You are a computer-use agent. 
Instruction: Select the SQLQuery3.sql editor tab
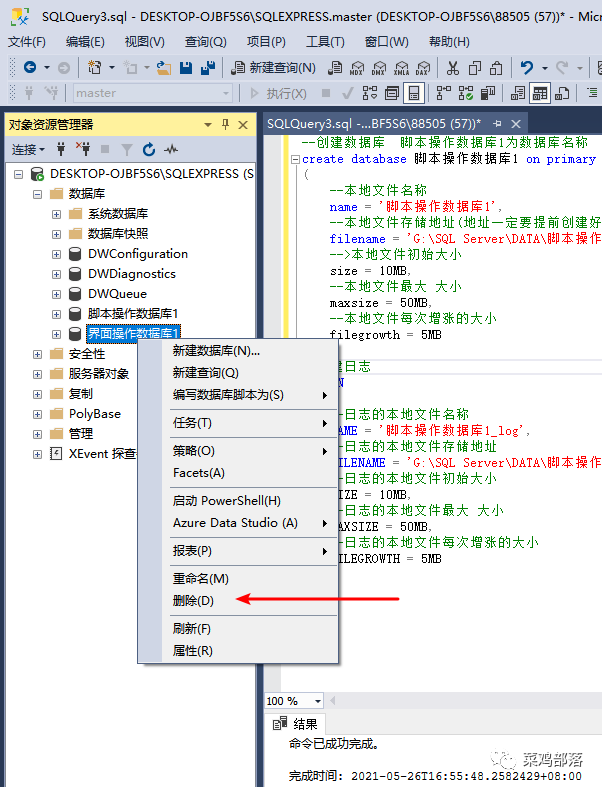coord(374,123)
